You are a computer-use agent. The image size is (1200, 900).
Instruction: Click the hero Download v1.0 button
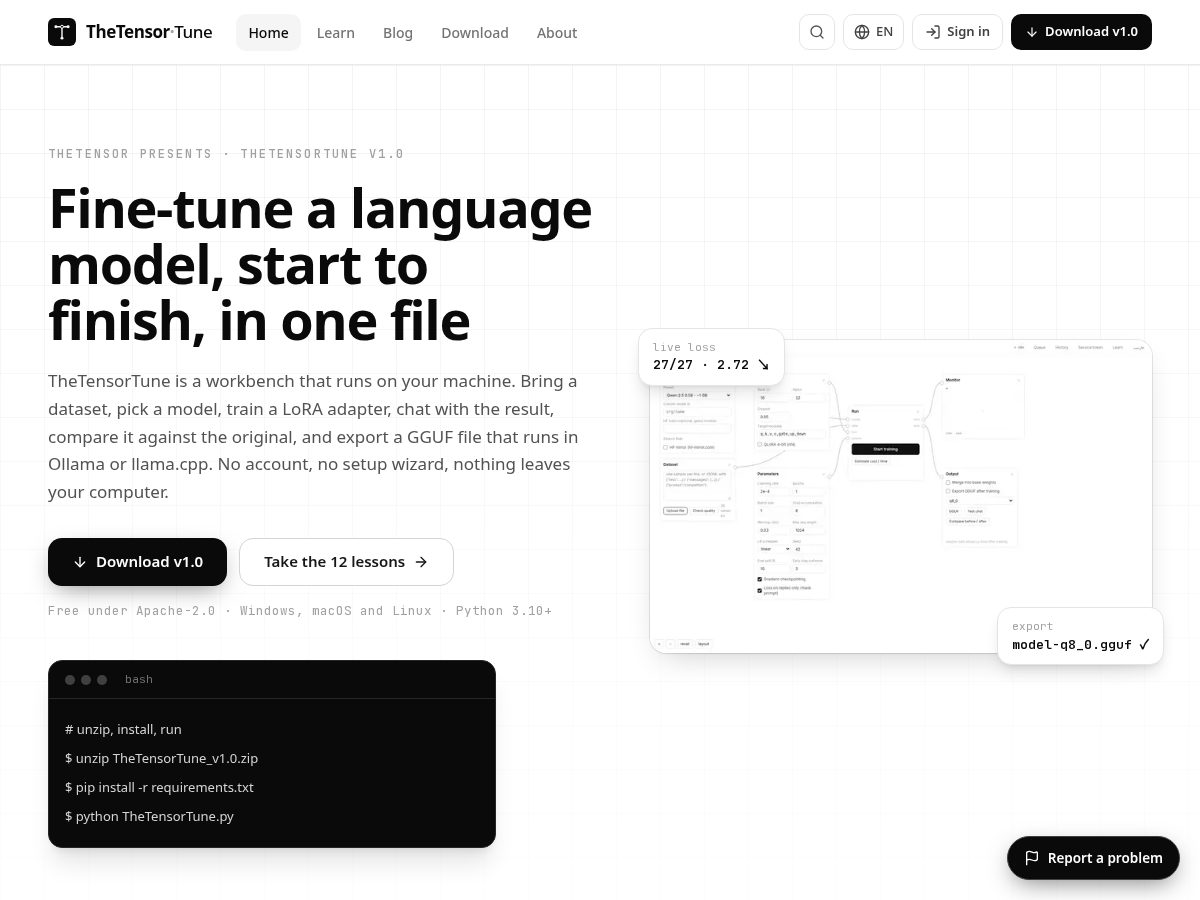coord(137,562)
